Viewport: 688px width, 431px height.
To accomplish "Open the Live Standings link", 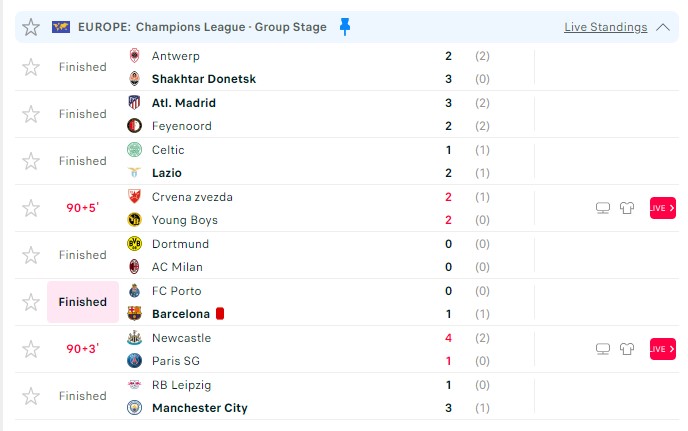I will click(606, 27).
